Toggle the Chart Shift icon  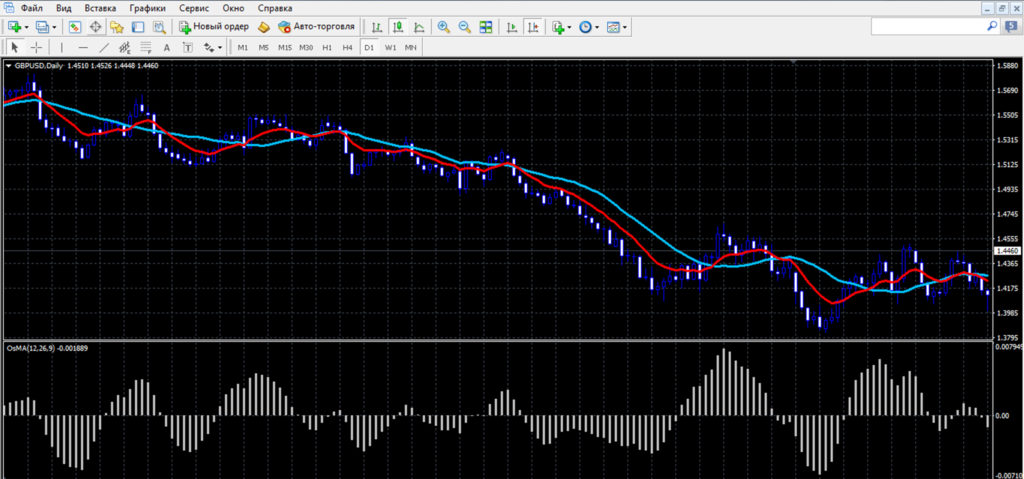[x=534, y=27]
